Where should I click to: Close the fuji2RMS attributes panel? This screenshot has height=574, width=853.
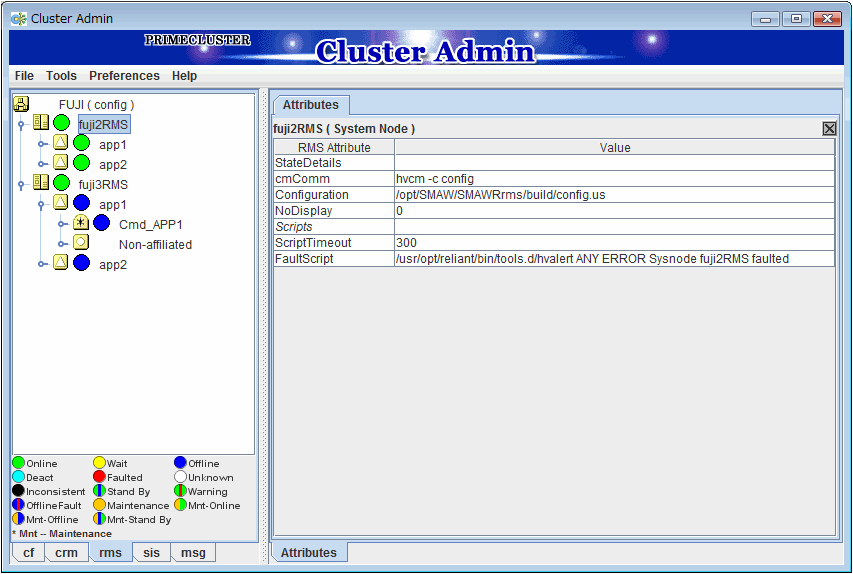829,128
